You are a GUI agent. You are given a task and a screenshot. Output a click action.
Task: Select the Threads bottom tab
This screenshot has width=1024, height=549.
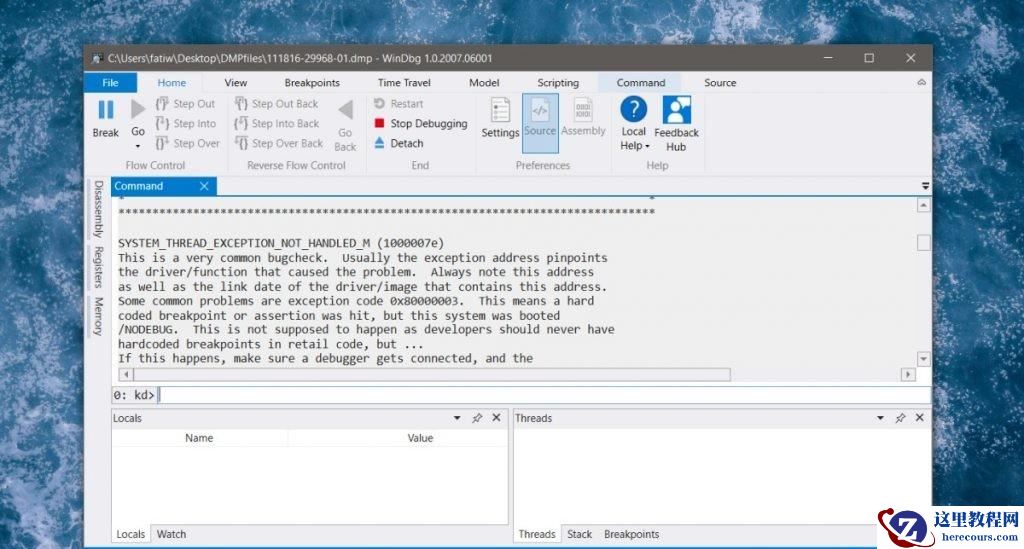click(537, 534)
